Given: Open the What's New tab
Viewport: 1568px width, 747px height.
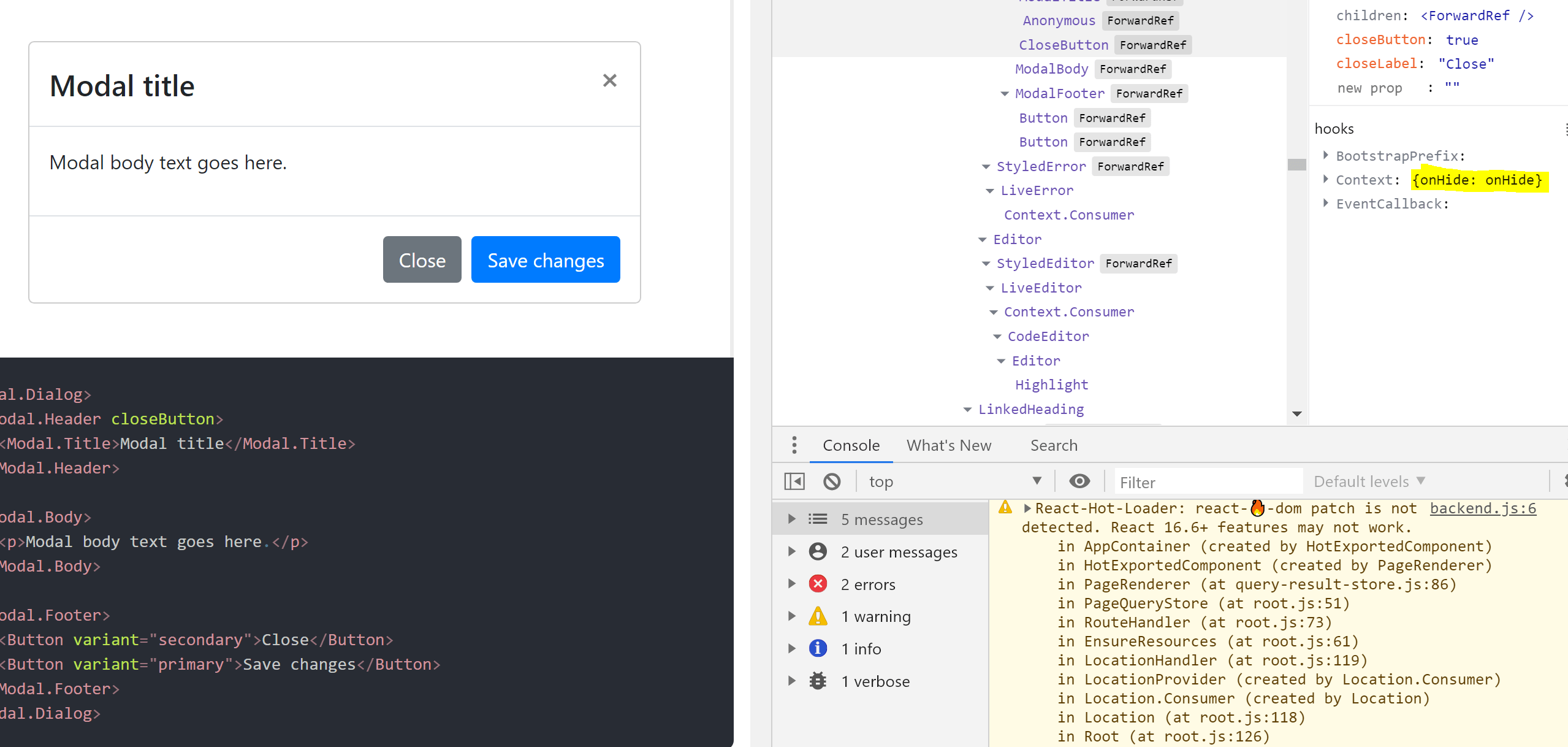Looking at the screenshot, I should [948, 445].
